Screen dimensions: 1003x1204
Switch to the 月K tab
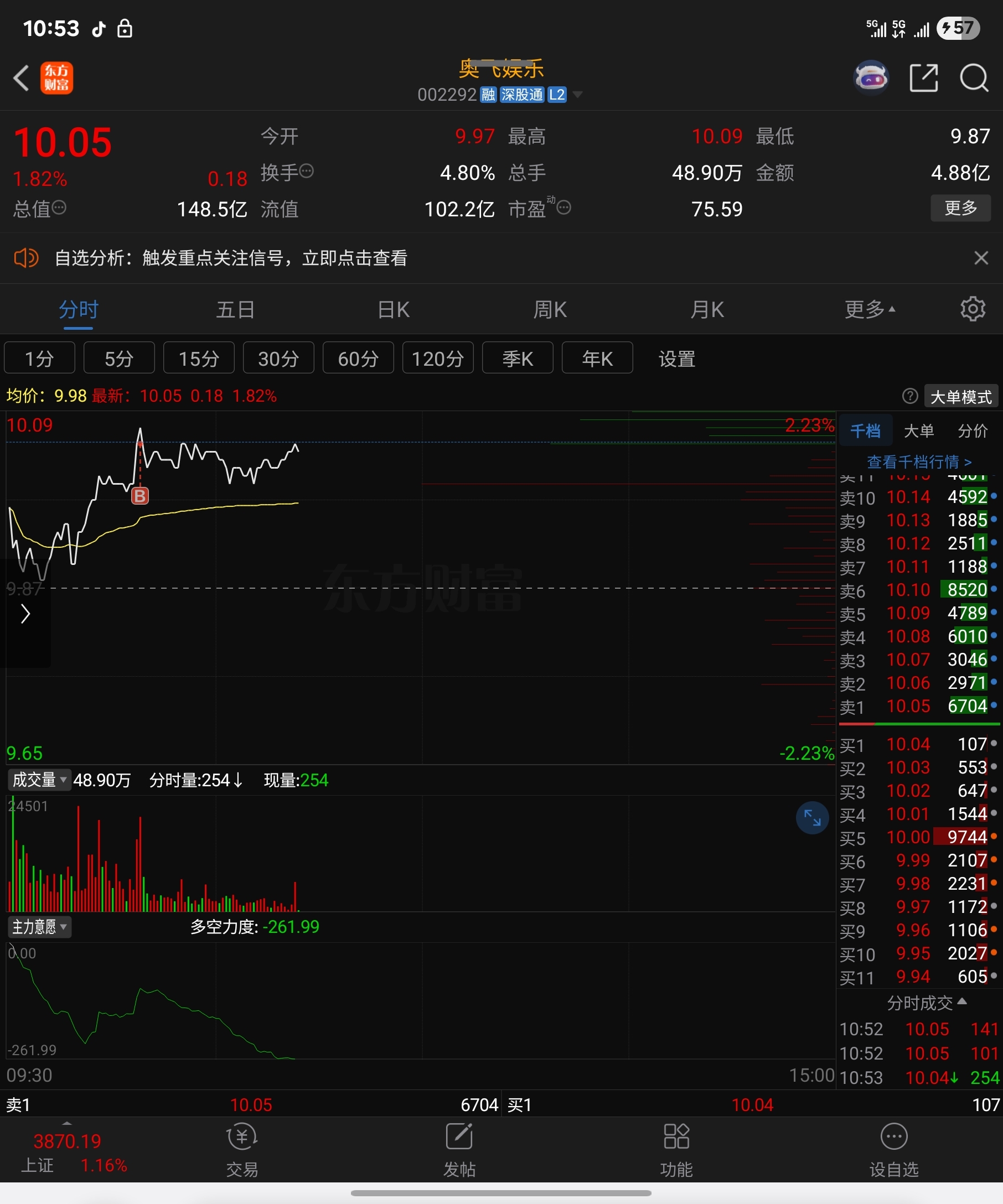(x=707, y=310)
